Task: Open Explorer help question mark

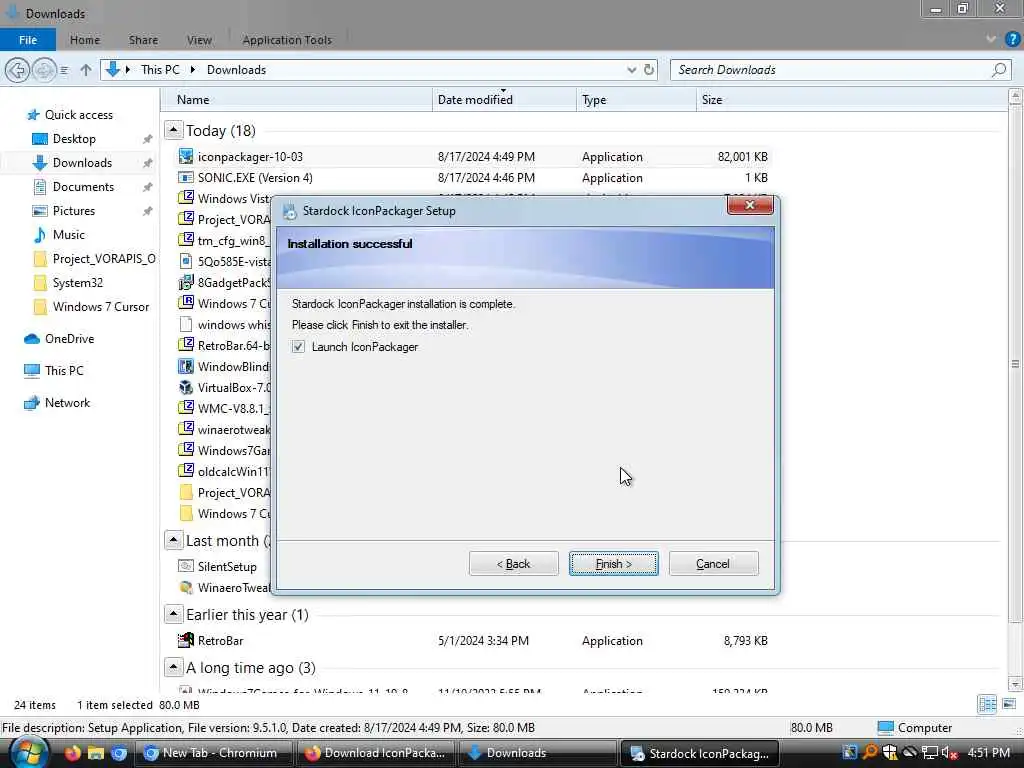Action: (x=1012, y=39)
